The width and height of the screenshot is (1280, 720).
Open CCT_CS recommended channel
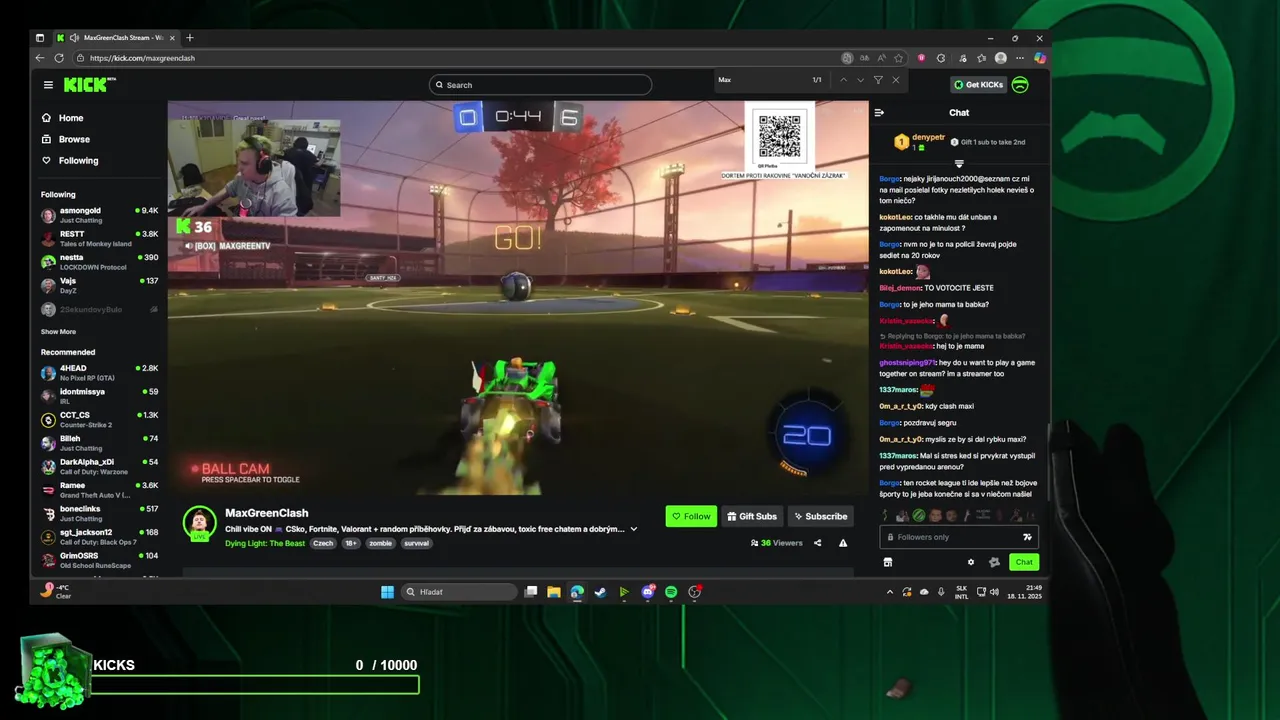click(99, 419)
